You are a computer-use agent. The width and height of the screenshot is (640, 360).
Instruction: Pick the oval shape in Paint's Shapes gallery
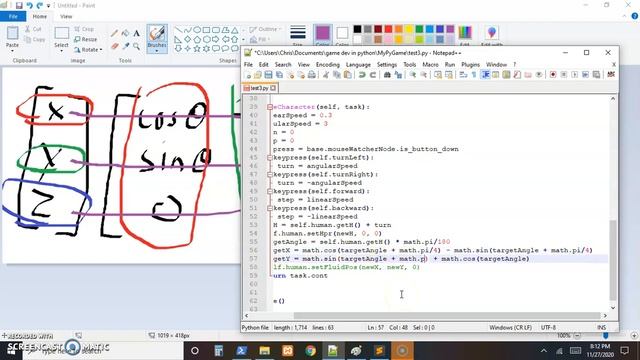click(197, 30)
